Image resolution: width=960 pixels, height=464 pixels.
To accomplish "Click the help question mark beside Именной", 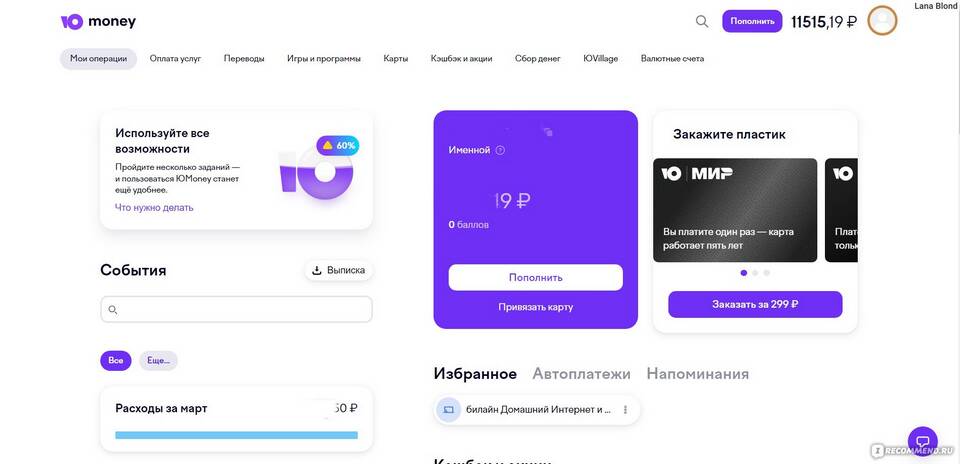I will coord(500,150).
